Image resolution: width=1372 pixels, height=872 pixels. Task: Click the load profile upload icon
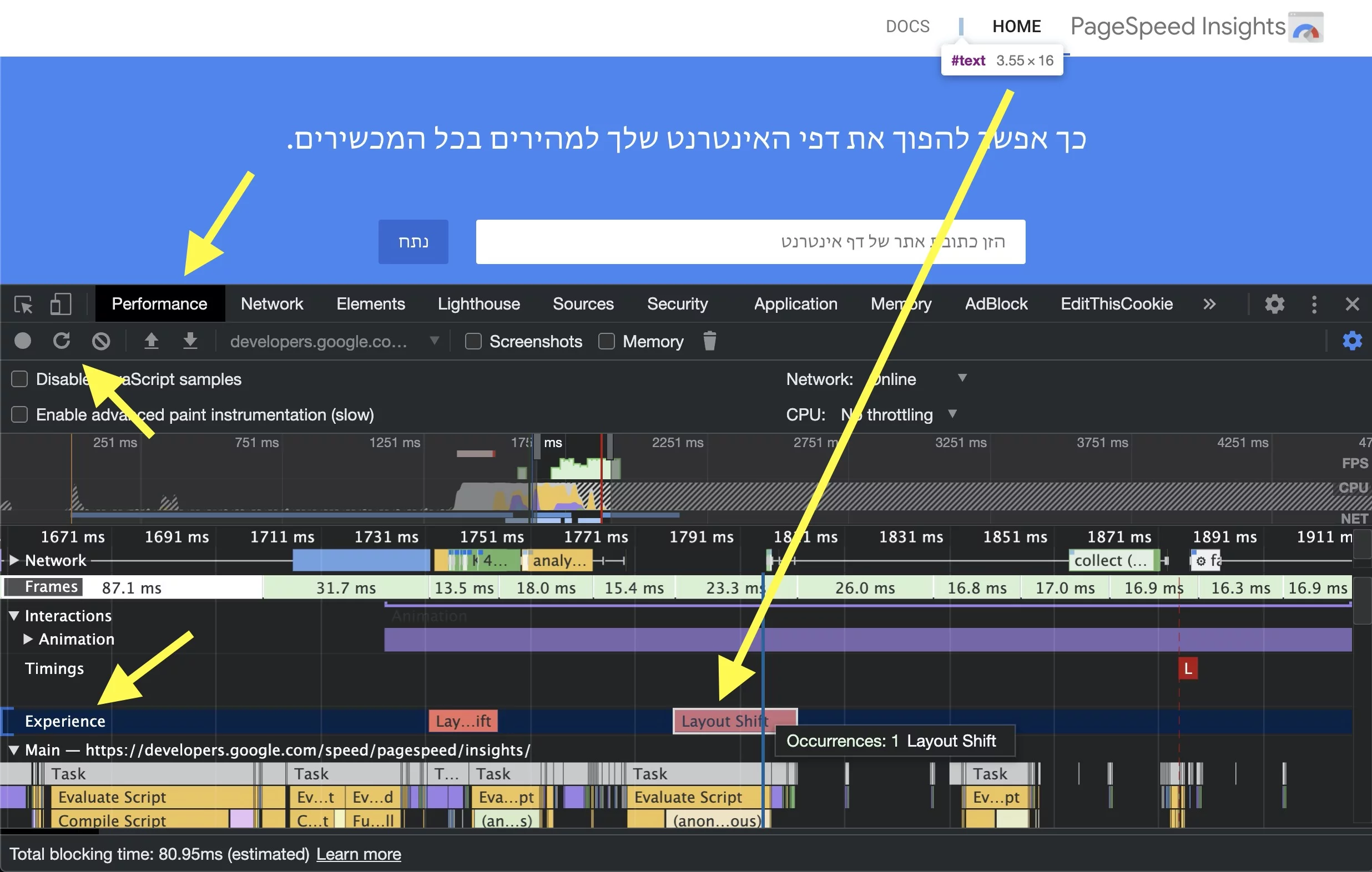[151, 341]
